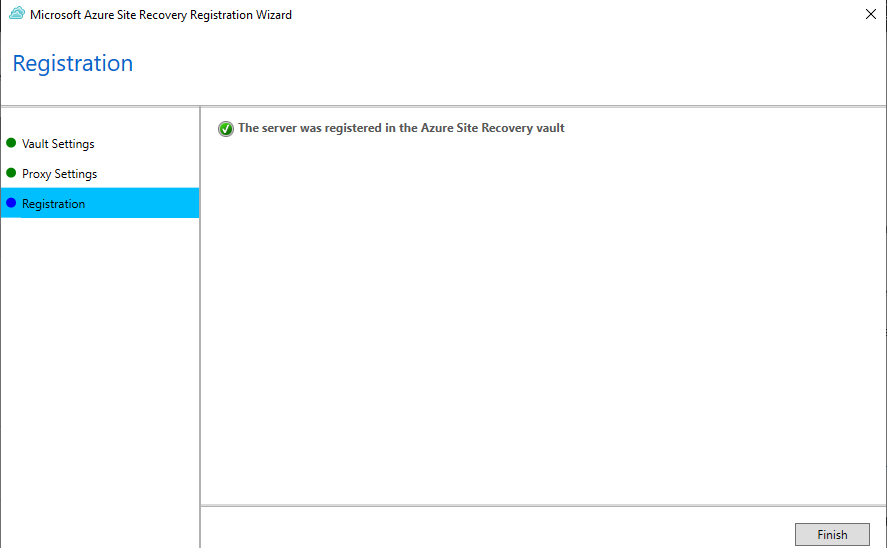Select the Proxy Settings step
The width and height of the screenshot is (887, 548).
click(x=59, y=174)
